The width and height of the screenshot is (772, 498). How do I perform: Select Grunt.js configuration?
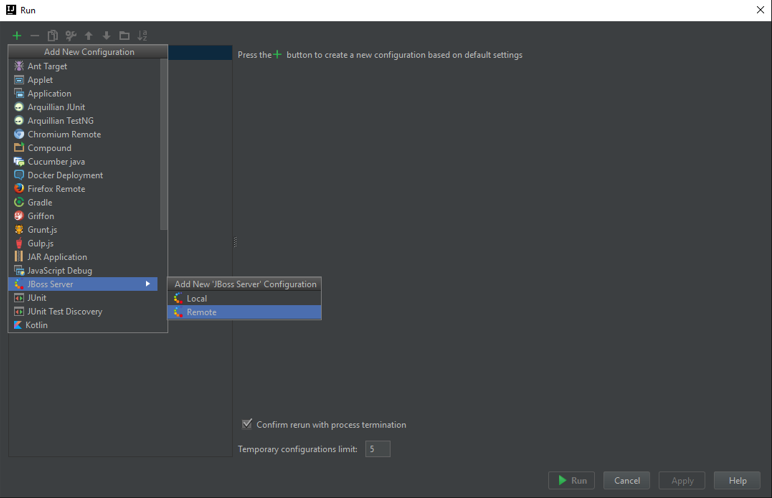click(83, 230)
